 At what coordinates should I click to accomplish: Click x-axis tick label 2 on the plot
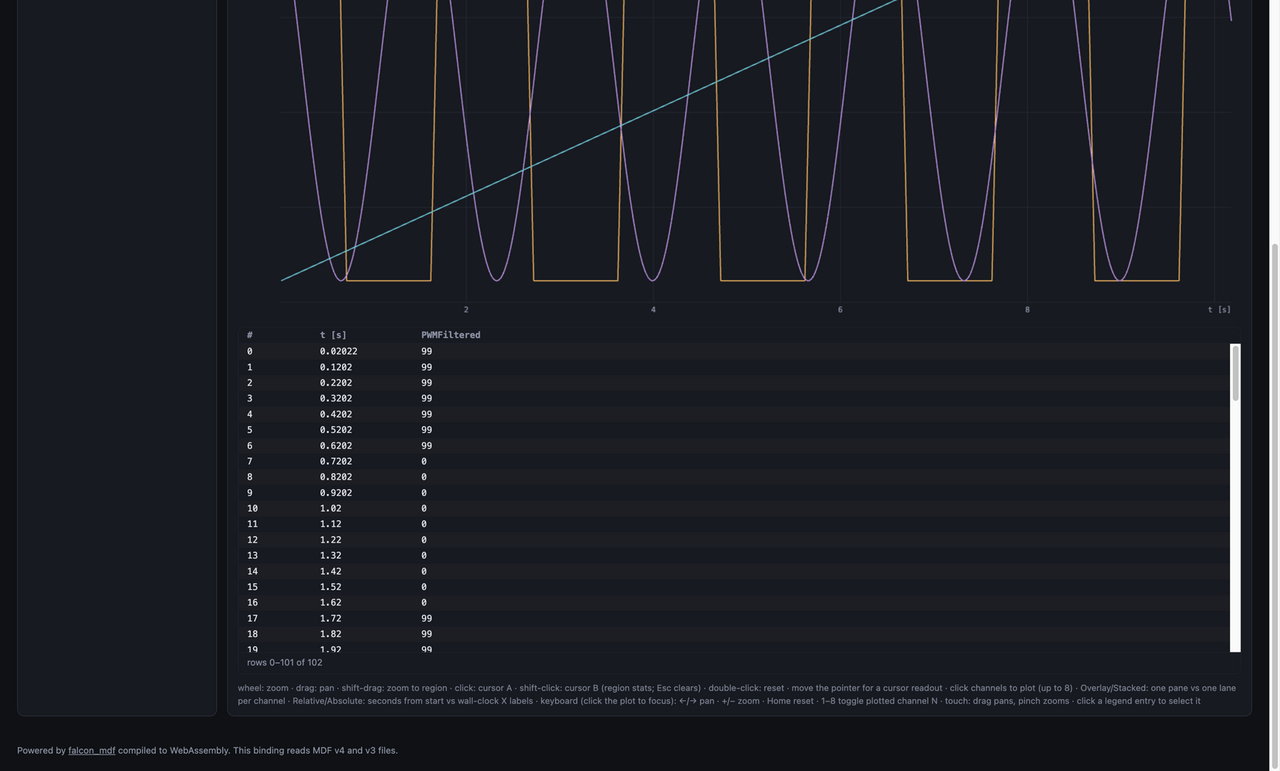coord(466,310)
